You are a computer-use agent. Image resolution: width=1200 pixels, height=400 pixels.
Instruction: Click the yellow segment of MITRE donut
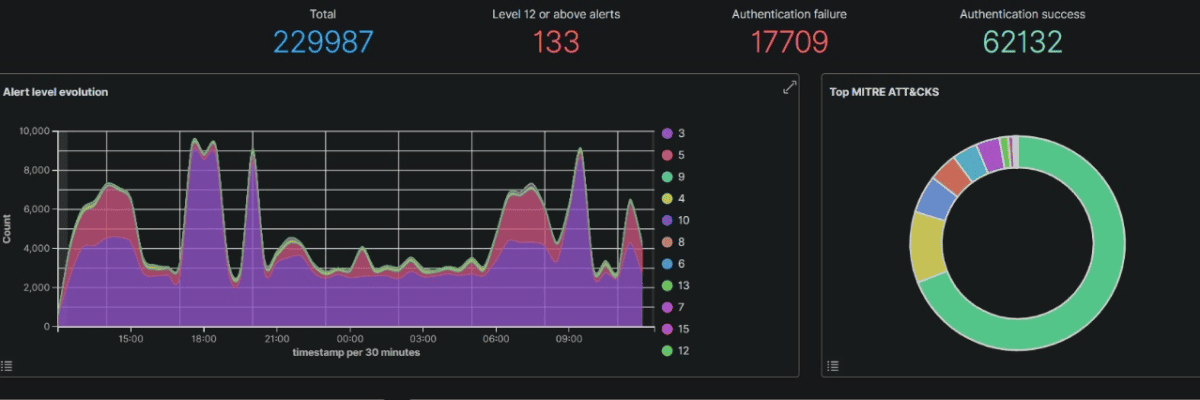pos(926,246)
